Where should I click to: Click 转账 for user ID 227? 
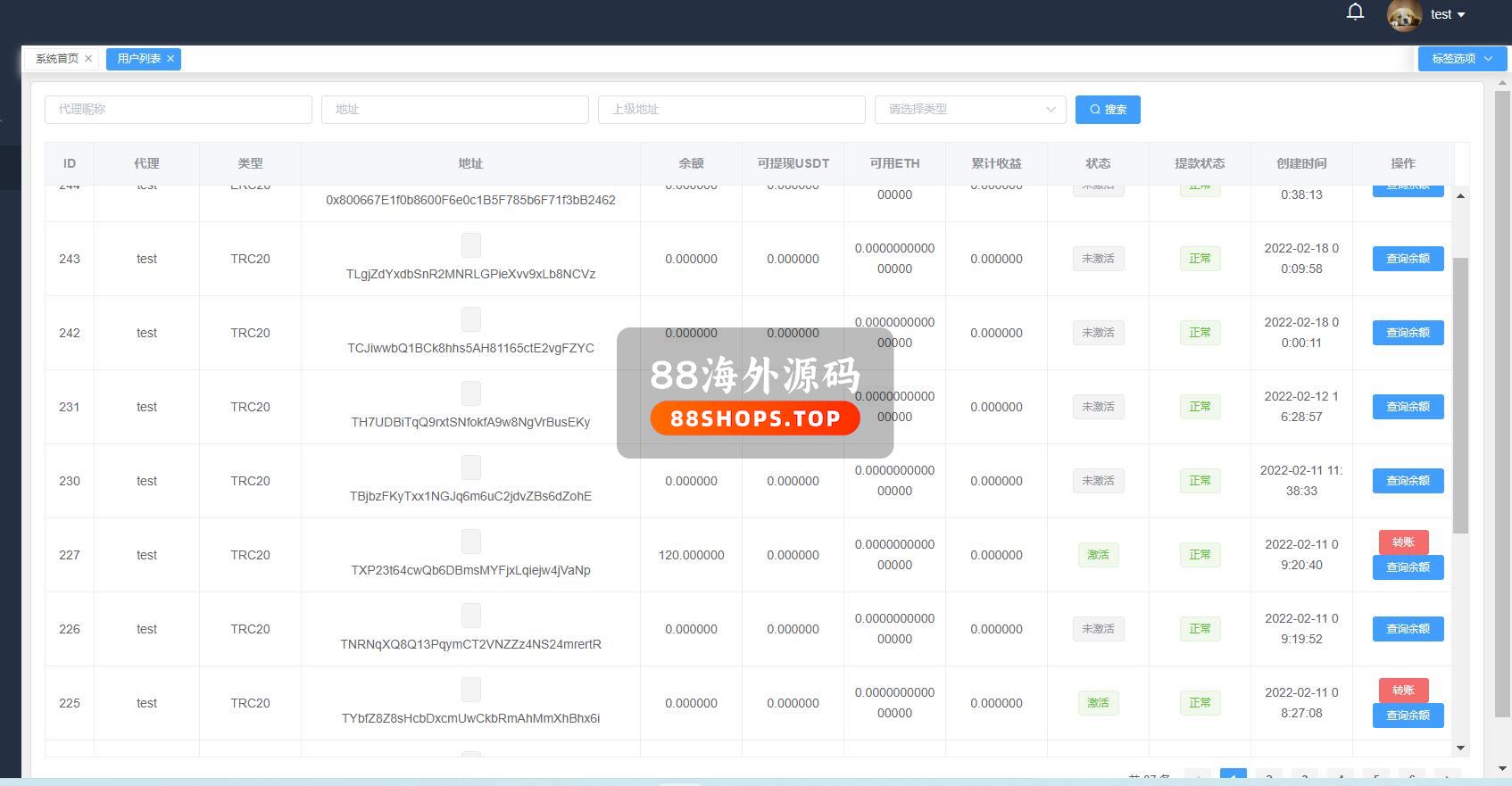coord(1403,542)
